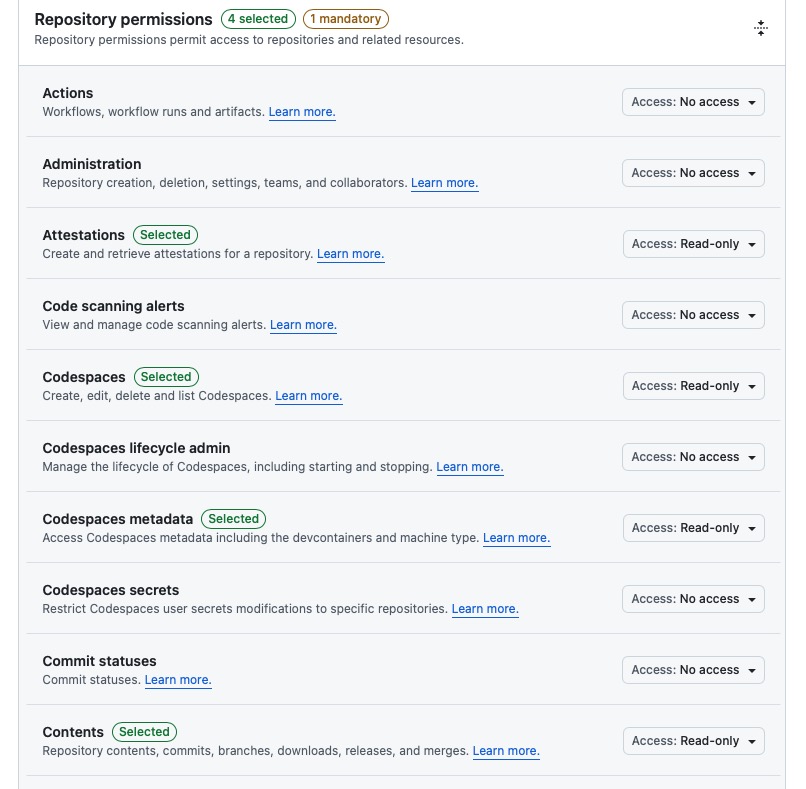The height and width of the screenshot is (789, 806).
Task: Follow Learn more link for Actions
Action: click(x=302, y=112)
